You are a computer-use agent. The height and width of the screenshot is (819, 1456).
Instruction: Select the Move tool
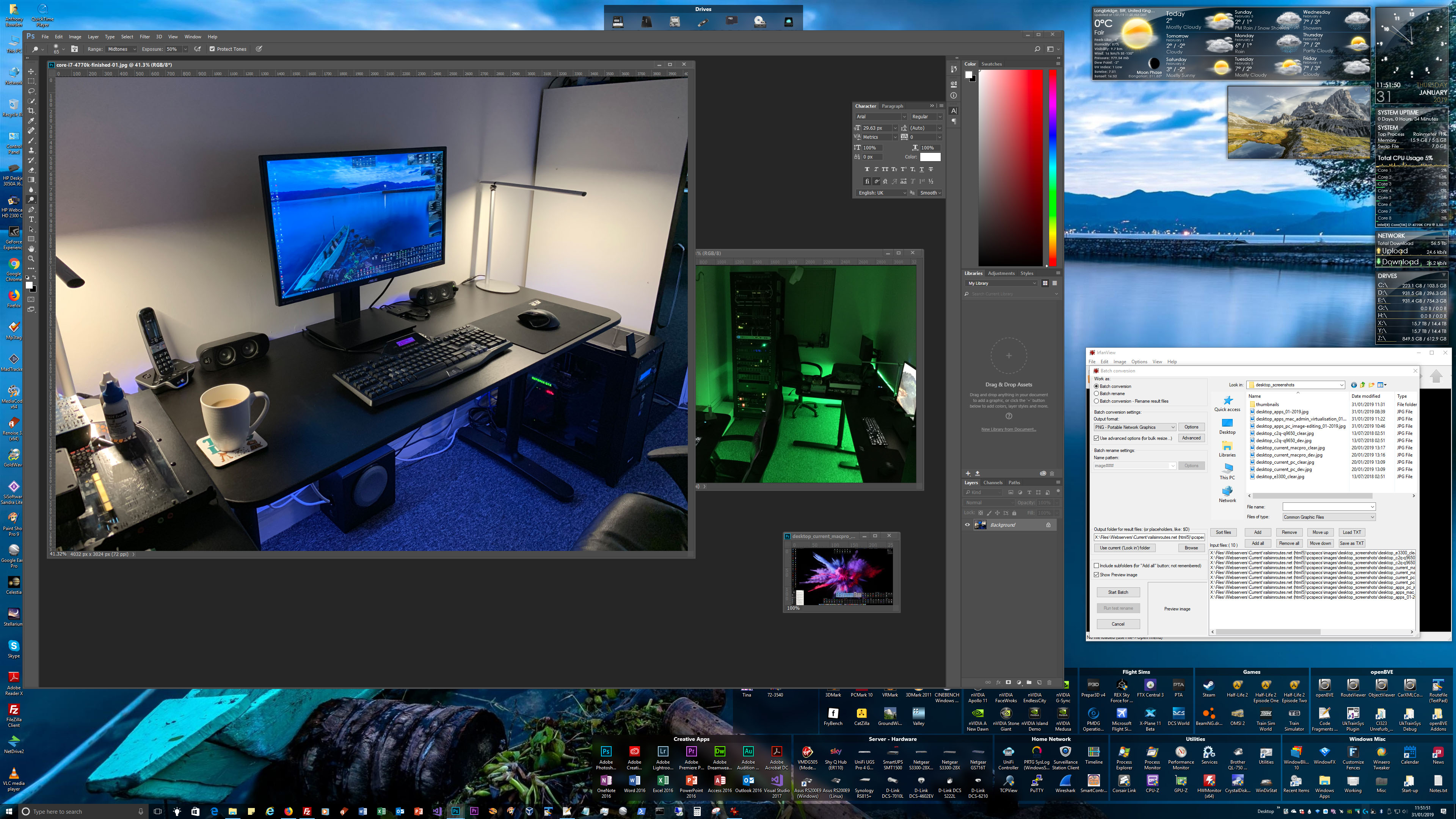[x=31, y=72]
